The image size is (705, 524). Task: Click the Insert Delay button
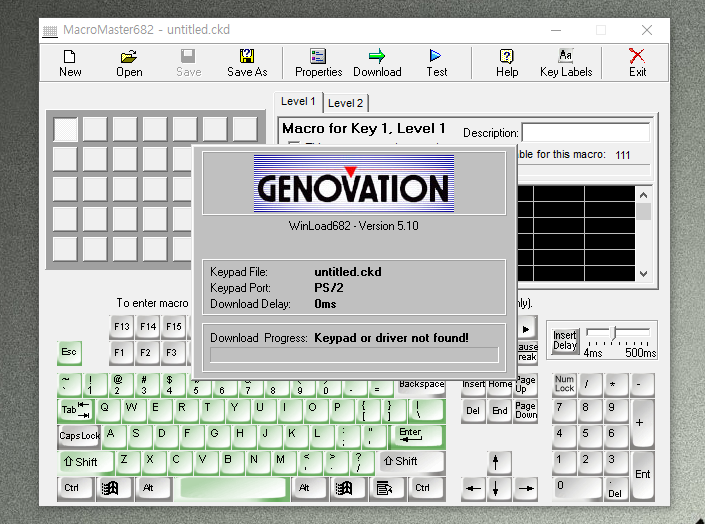coord(565,340)
